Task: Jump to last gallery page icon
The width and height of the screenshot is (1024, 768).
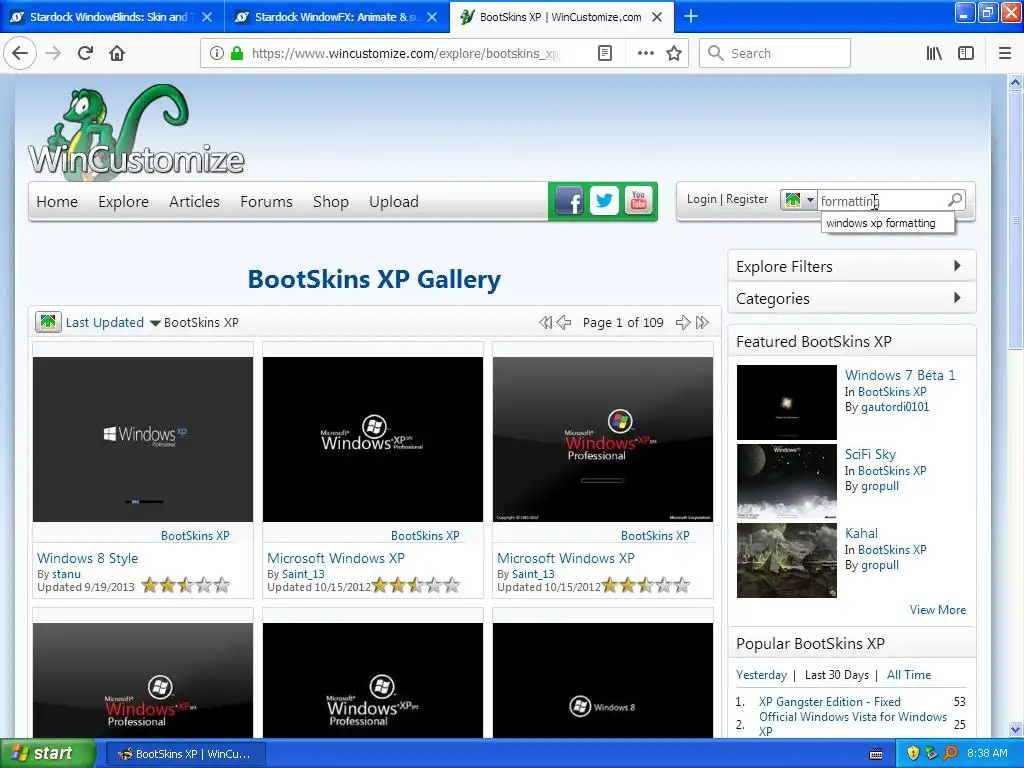Action: [702, 322]
